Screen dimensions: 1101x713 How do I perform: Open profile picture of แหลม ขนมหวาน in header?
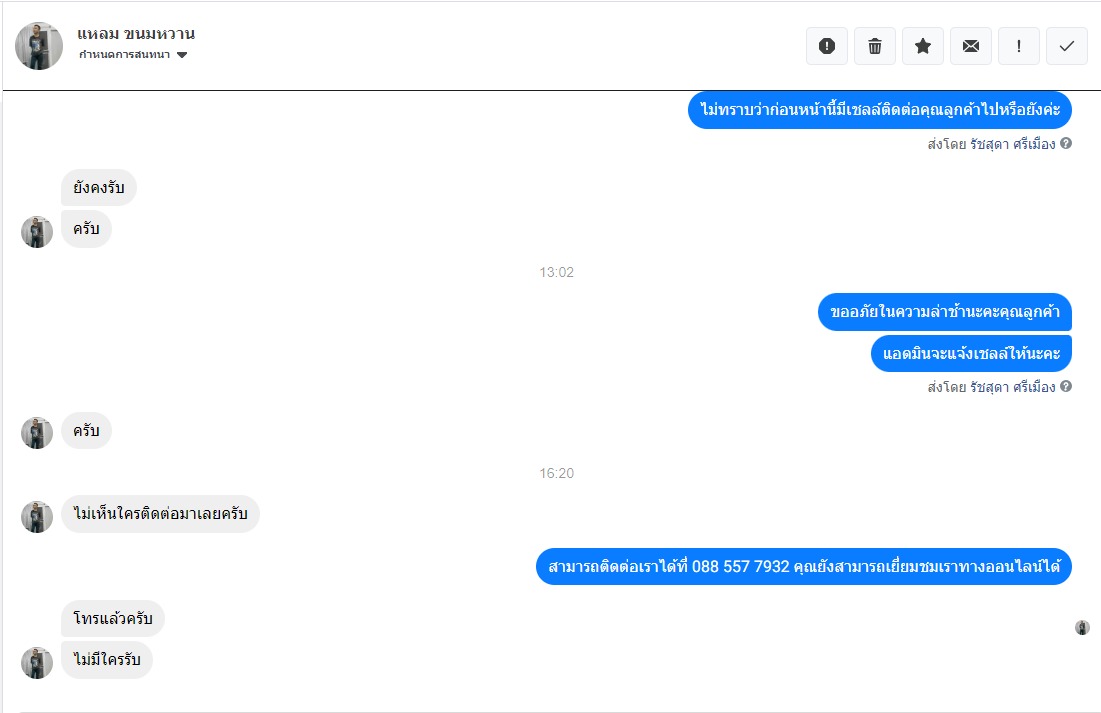[x=39, y=46]
